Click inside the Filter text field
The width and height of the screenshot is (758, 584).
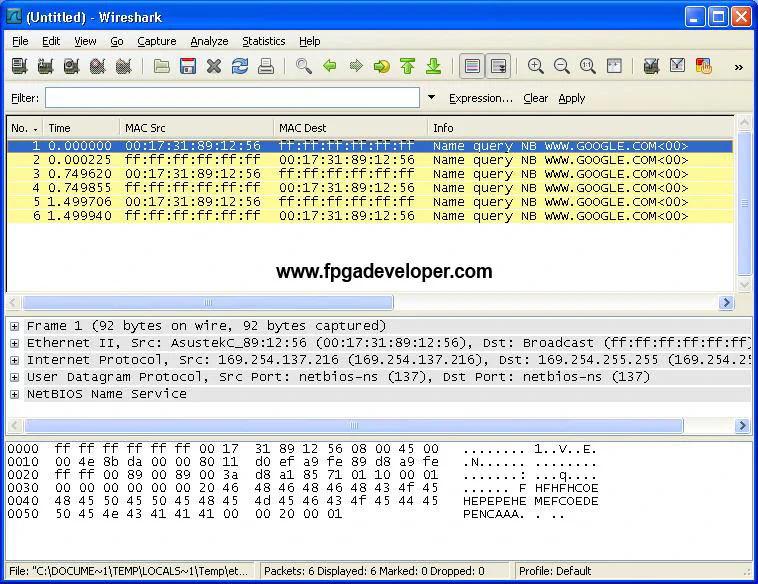click(232, 98)
